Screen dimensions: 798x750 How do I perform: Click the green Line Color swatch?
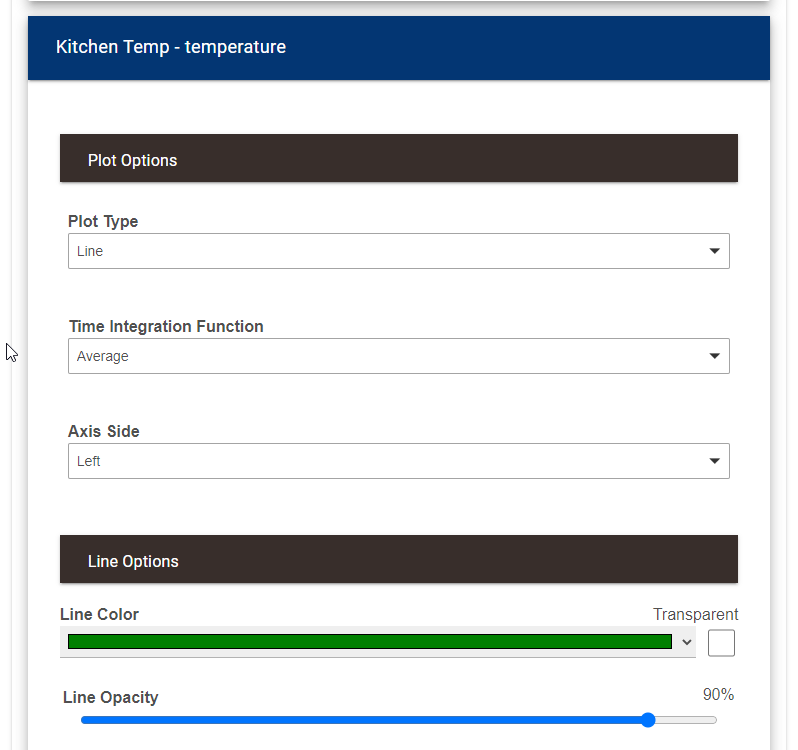click(369, 642)
